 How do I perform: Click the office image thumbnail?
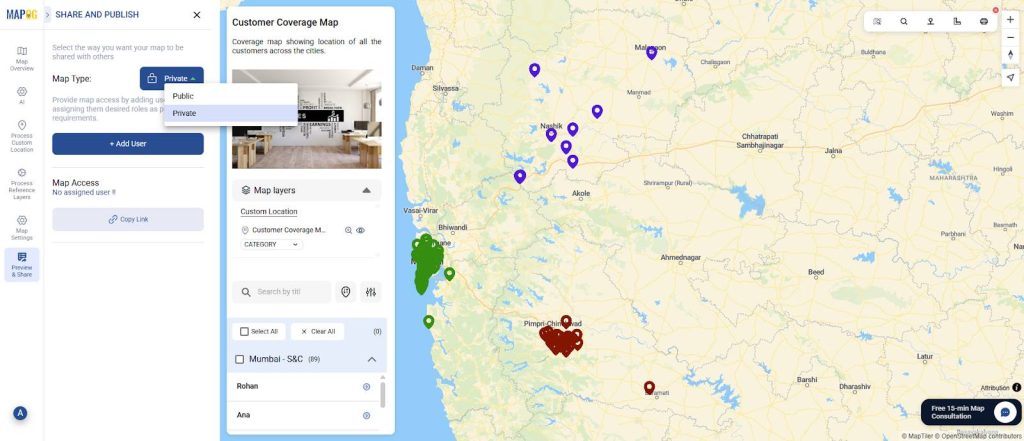(307, 119)
